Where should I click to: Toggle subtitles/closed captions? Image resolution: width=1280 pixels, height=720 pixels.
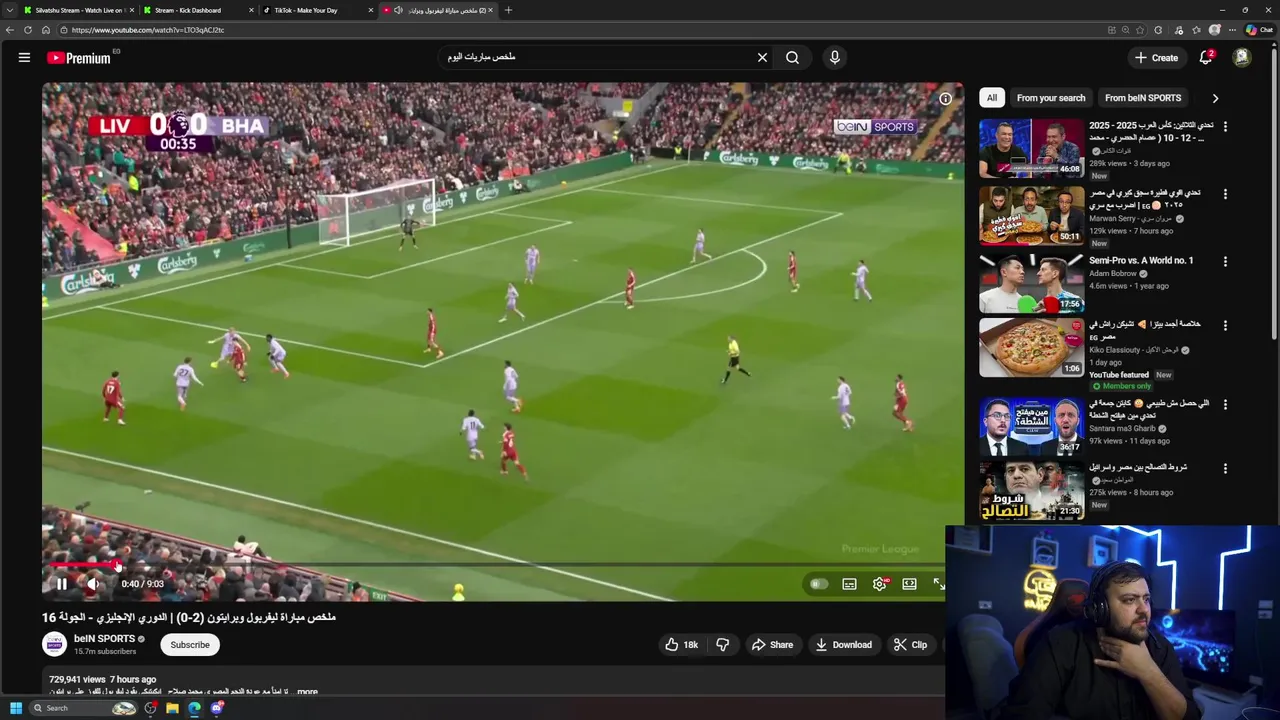(849, 584)
